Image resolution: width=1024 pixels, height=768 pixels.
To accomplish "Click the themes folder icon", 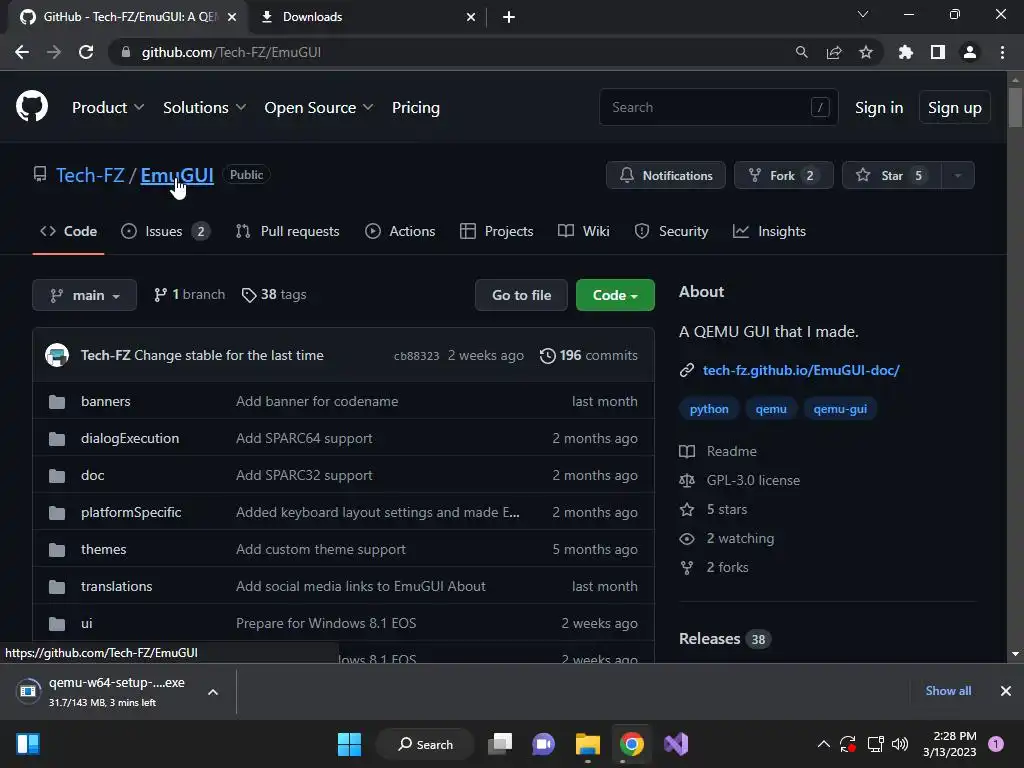I will (57, 550).
